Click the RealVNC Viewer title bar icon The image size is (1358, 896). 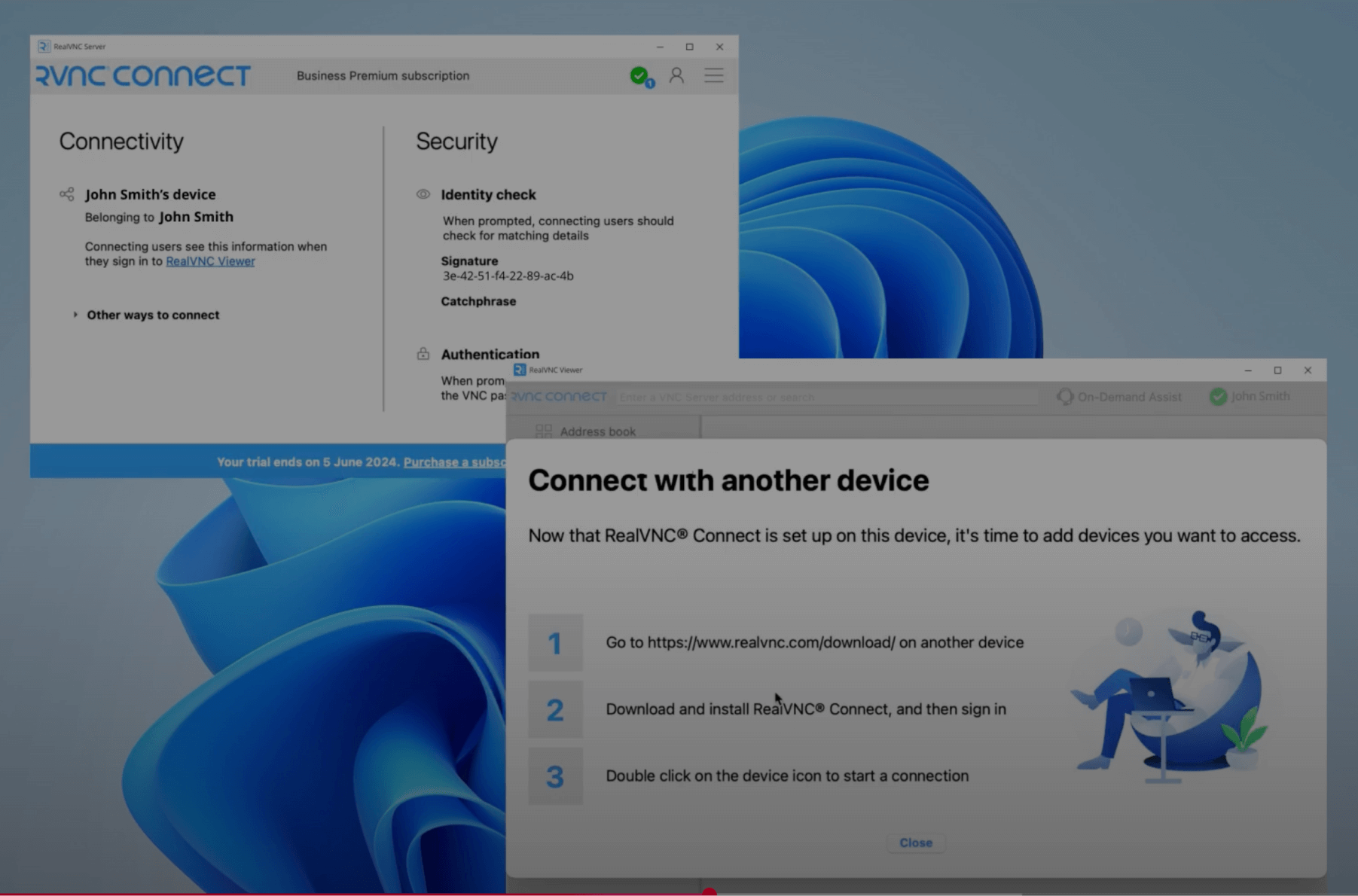(520, 370)
